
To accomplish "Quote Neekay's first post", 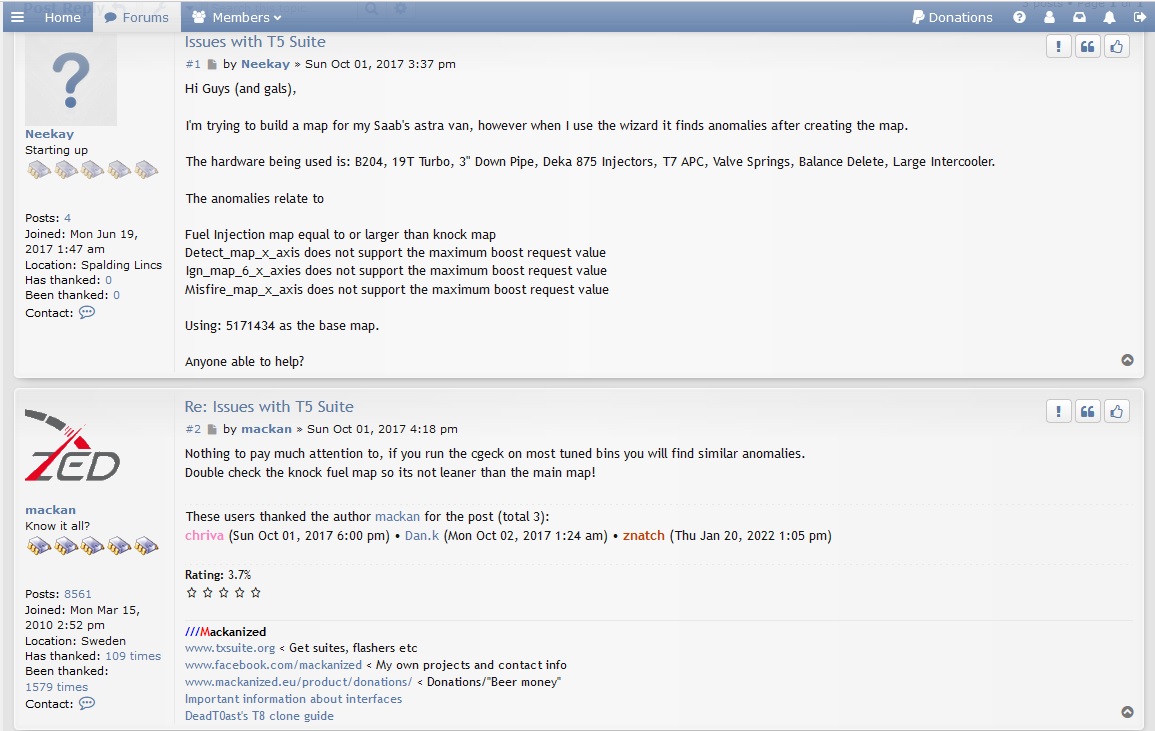I will pyautogui.click(x=1087, y=46).
